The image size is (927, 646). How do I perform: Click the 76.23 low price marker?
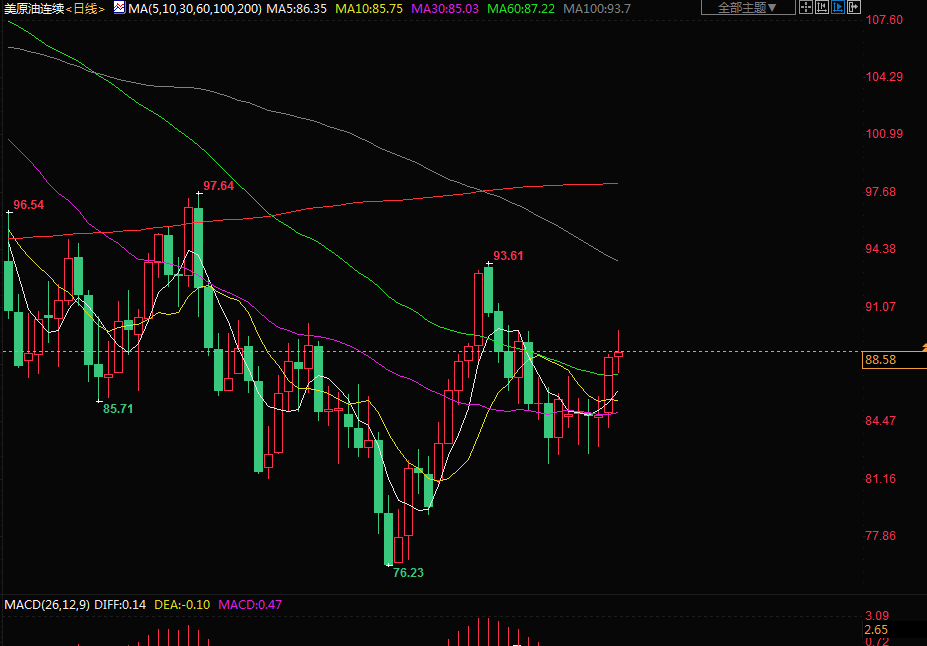pos(408,573)
